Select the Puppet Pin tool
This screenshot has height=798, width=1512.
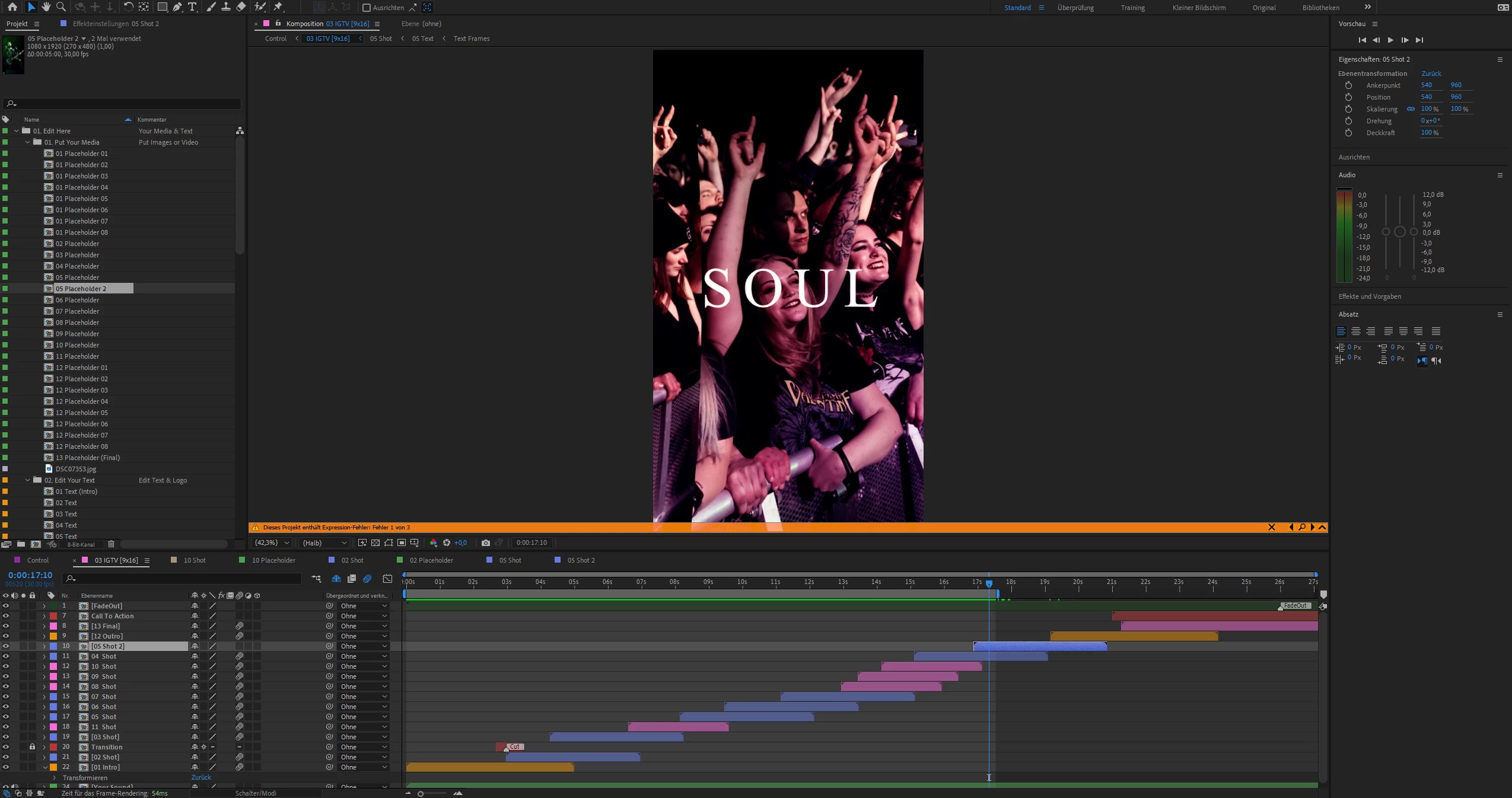point(278,7)
